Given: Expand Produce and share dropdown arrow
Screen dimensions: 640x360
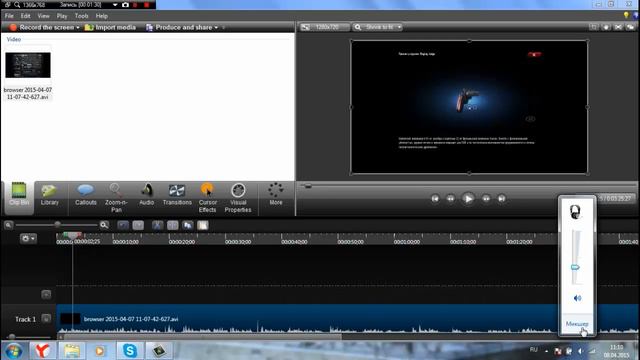Looking at the screenshot, I should pos(216,27).
